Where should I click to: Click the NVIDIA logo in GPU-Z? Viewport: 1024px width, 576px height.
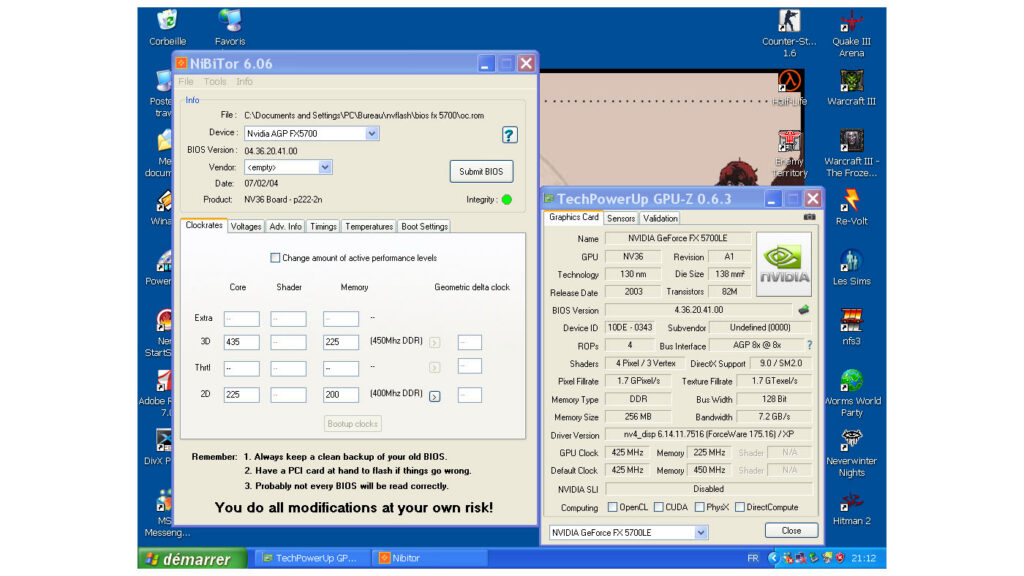(784, 263)
